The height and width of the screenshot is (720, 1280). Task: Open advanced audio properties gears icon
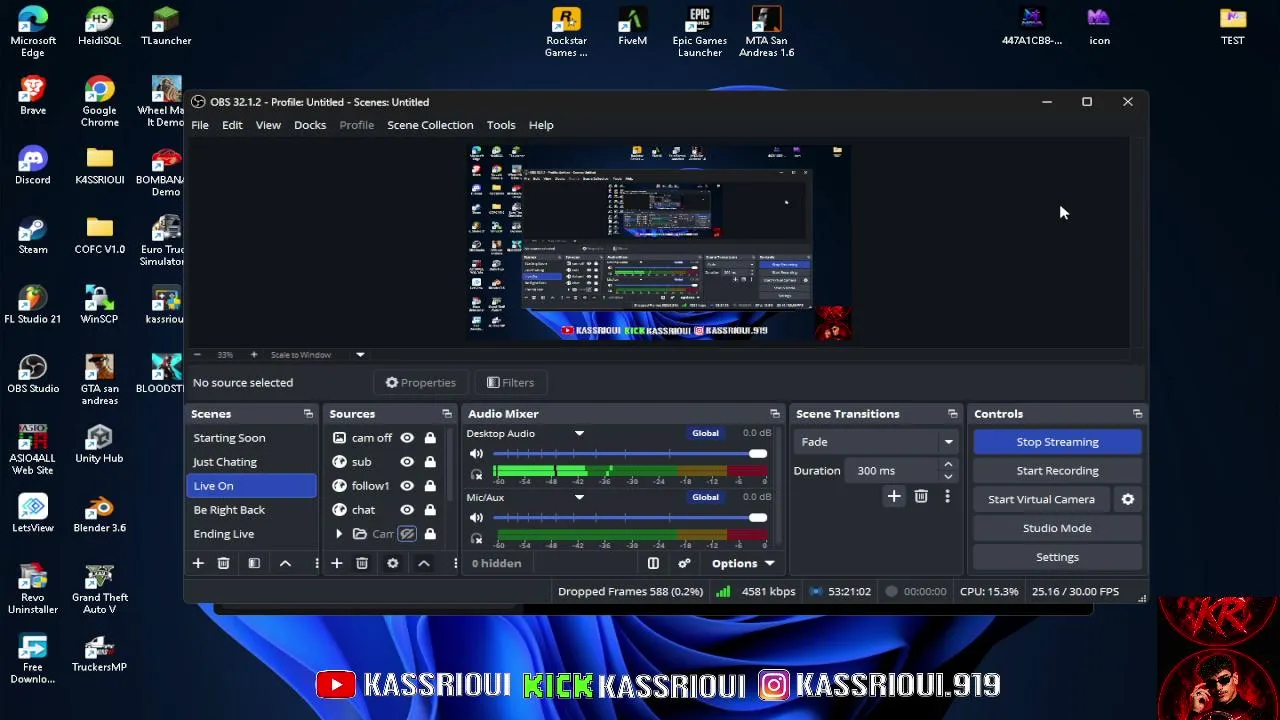click(x=684, y=563)
